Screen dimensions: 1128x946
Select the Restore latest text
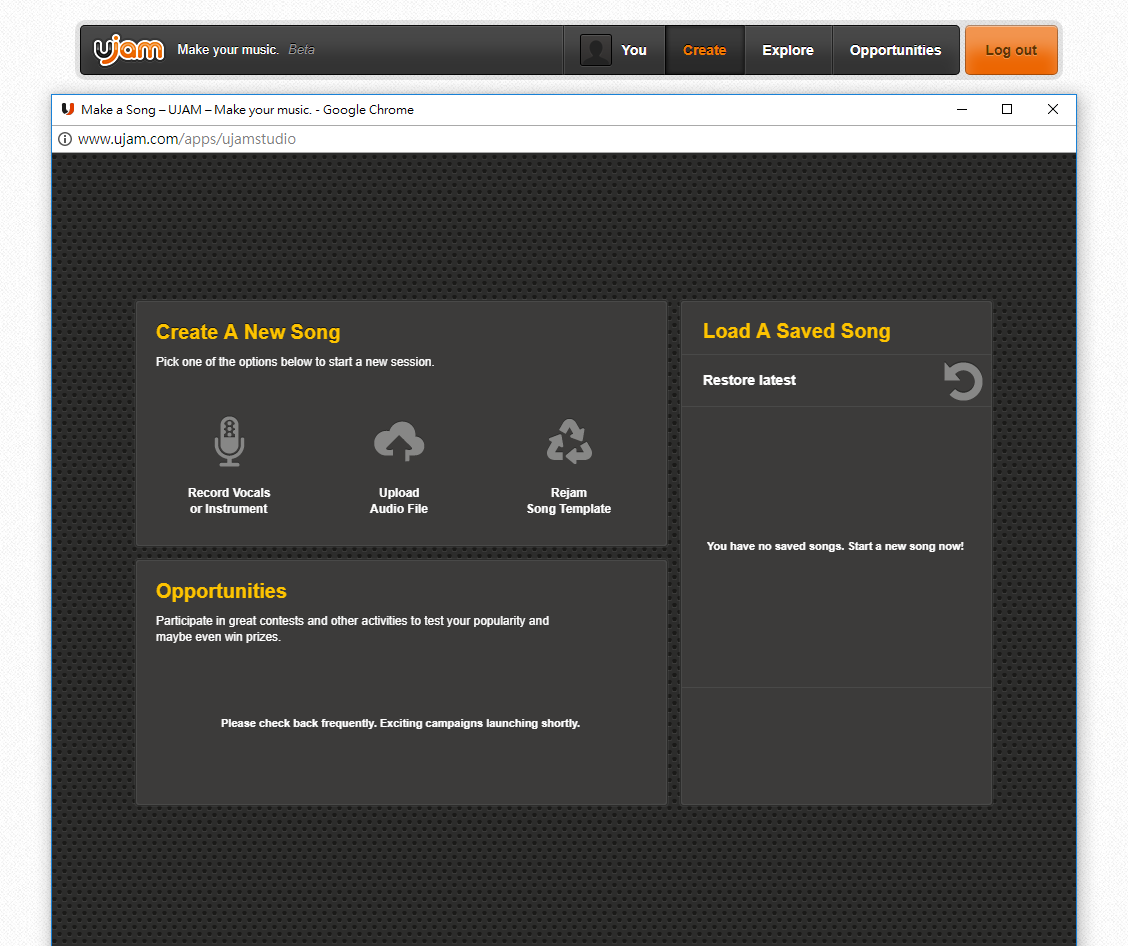[x=749, y=380]
